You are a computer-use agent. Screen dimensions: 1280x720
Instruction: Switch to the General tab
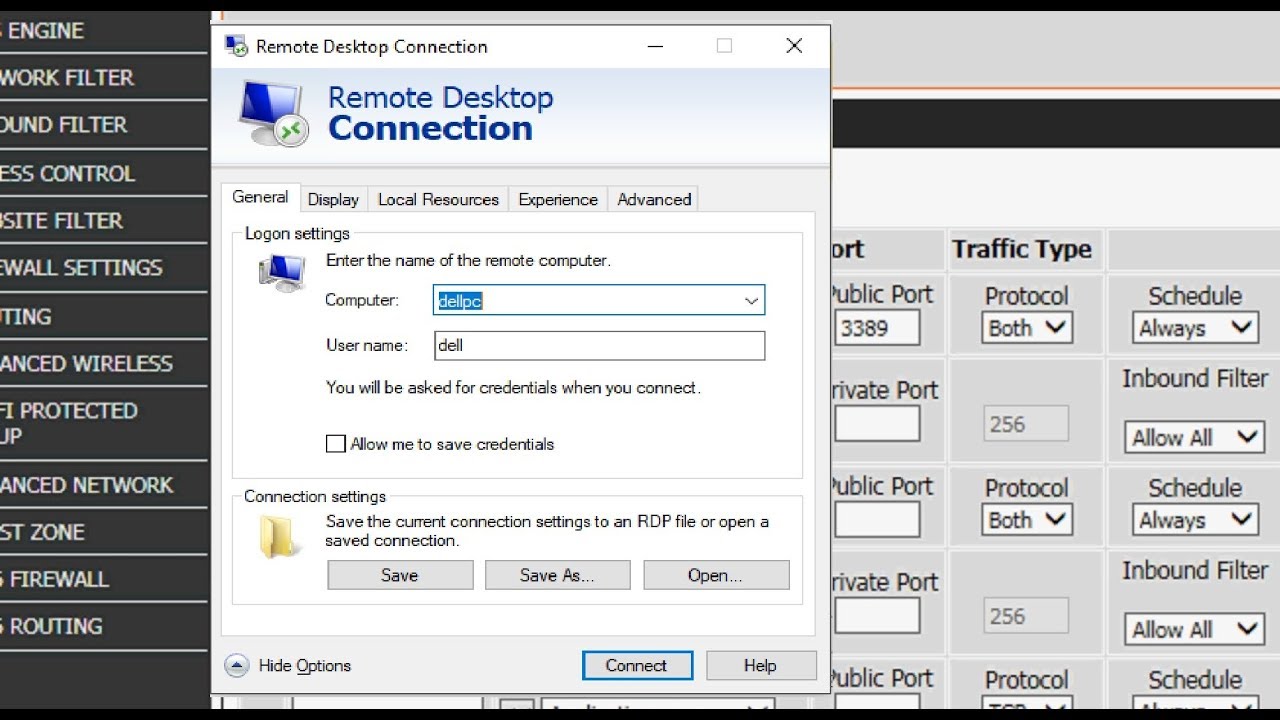point(260,197)
